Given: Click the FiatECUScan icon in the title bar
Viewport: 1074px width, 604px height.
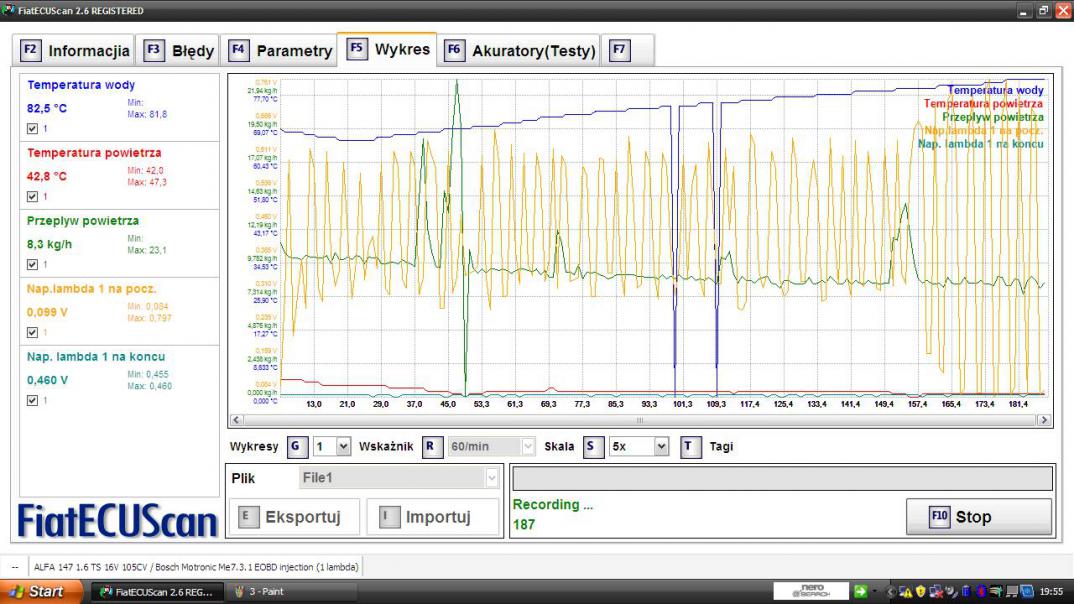Looking at the screenshot, I should point(8,10).
